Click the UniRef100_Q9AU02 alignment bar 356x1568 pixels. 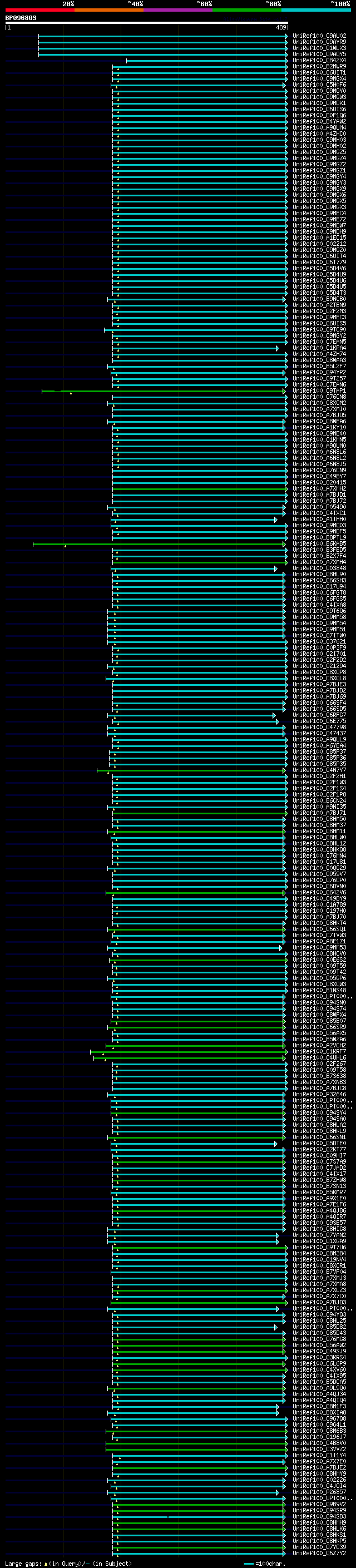click(162, 37)
